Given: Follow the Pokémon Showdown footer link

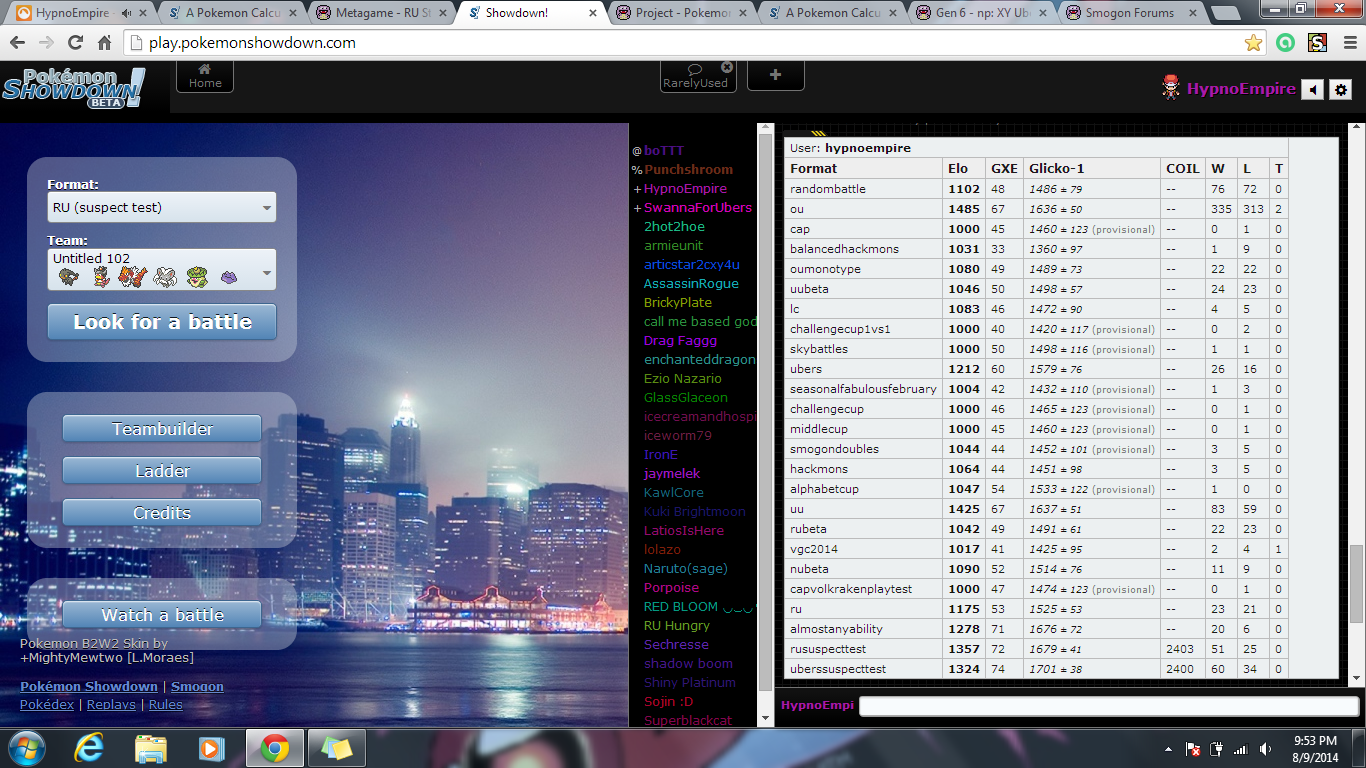Looking at the screenshot, I should 89,687.
